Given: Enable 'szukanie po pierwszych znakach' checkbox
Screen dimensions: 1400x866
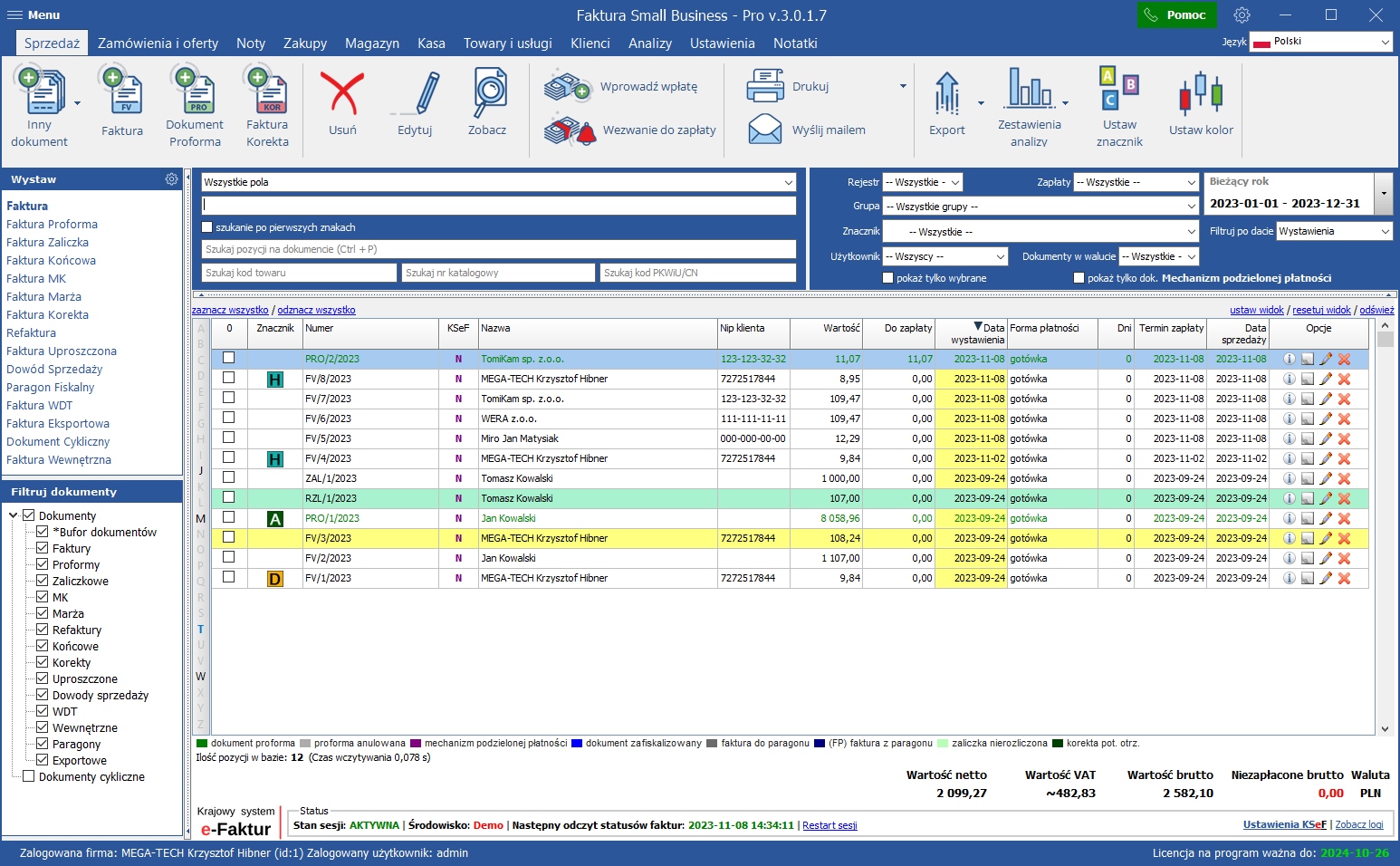Looking at the screenshot, I should point(207,227).
